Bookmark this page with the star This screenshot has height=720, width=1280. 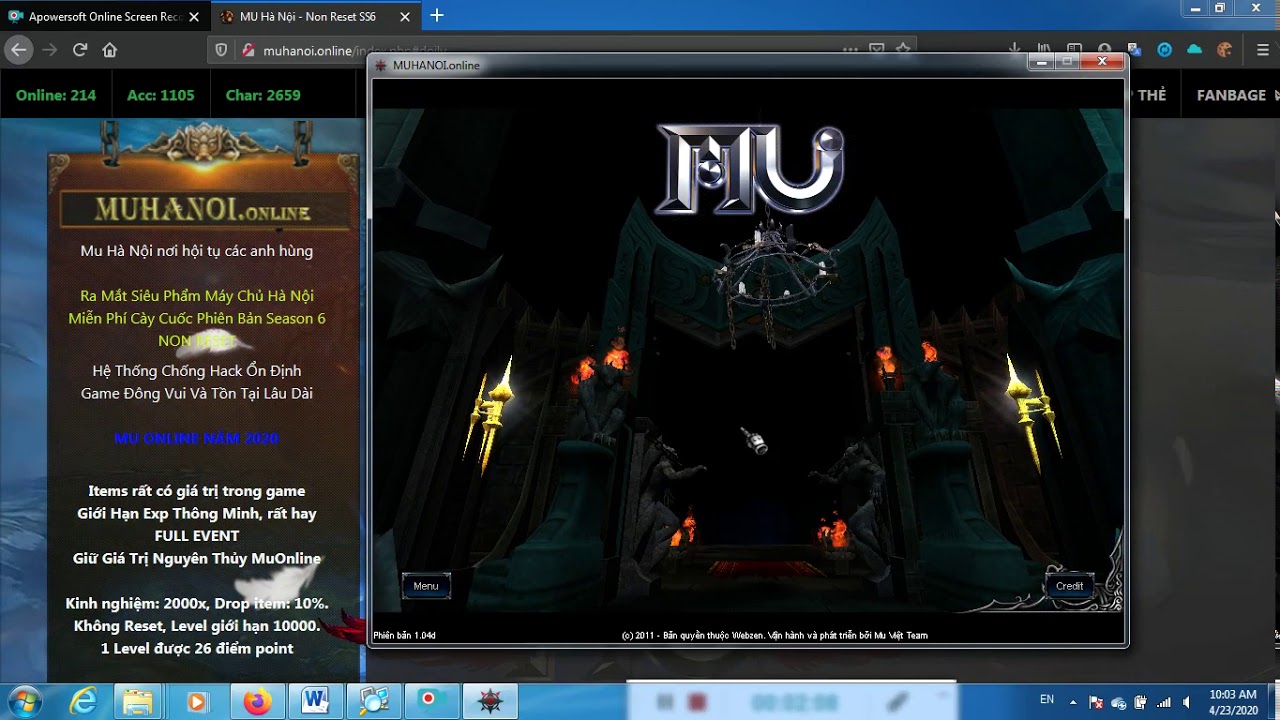point(903,49)
